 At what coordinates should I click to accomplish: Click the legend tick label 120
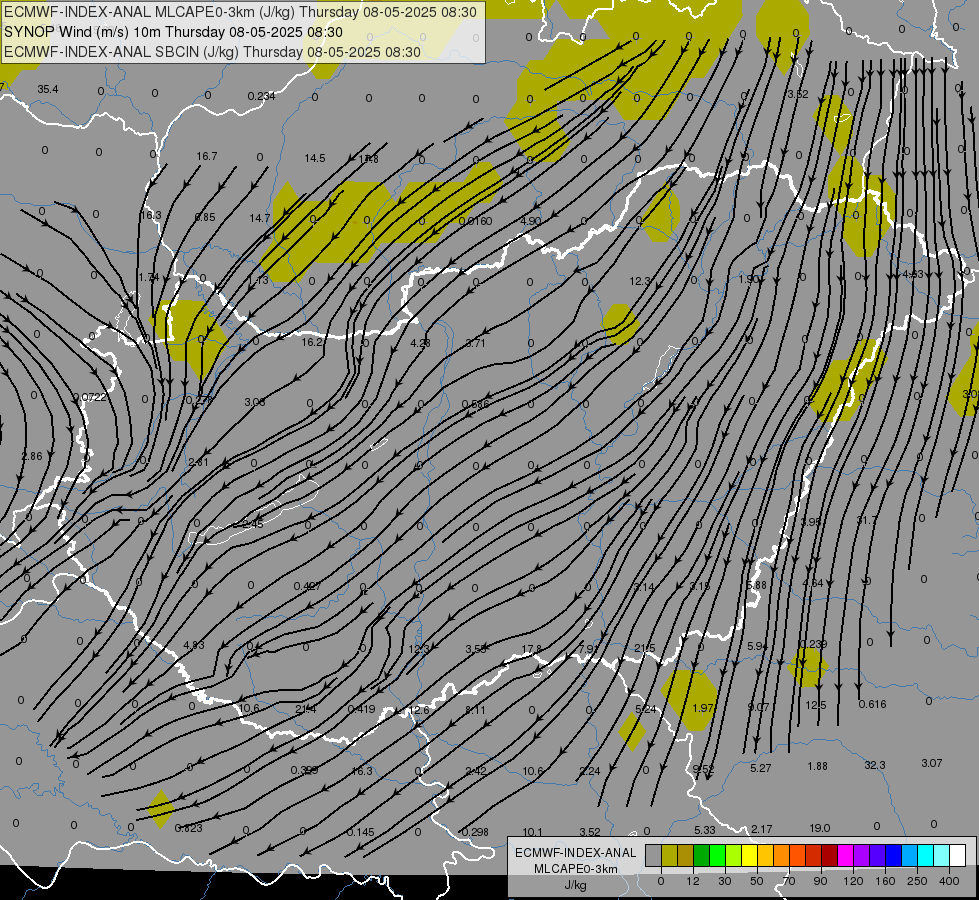coord(853,881)
